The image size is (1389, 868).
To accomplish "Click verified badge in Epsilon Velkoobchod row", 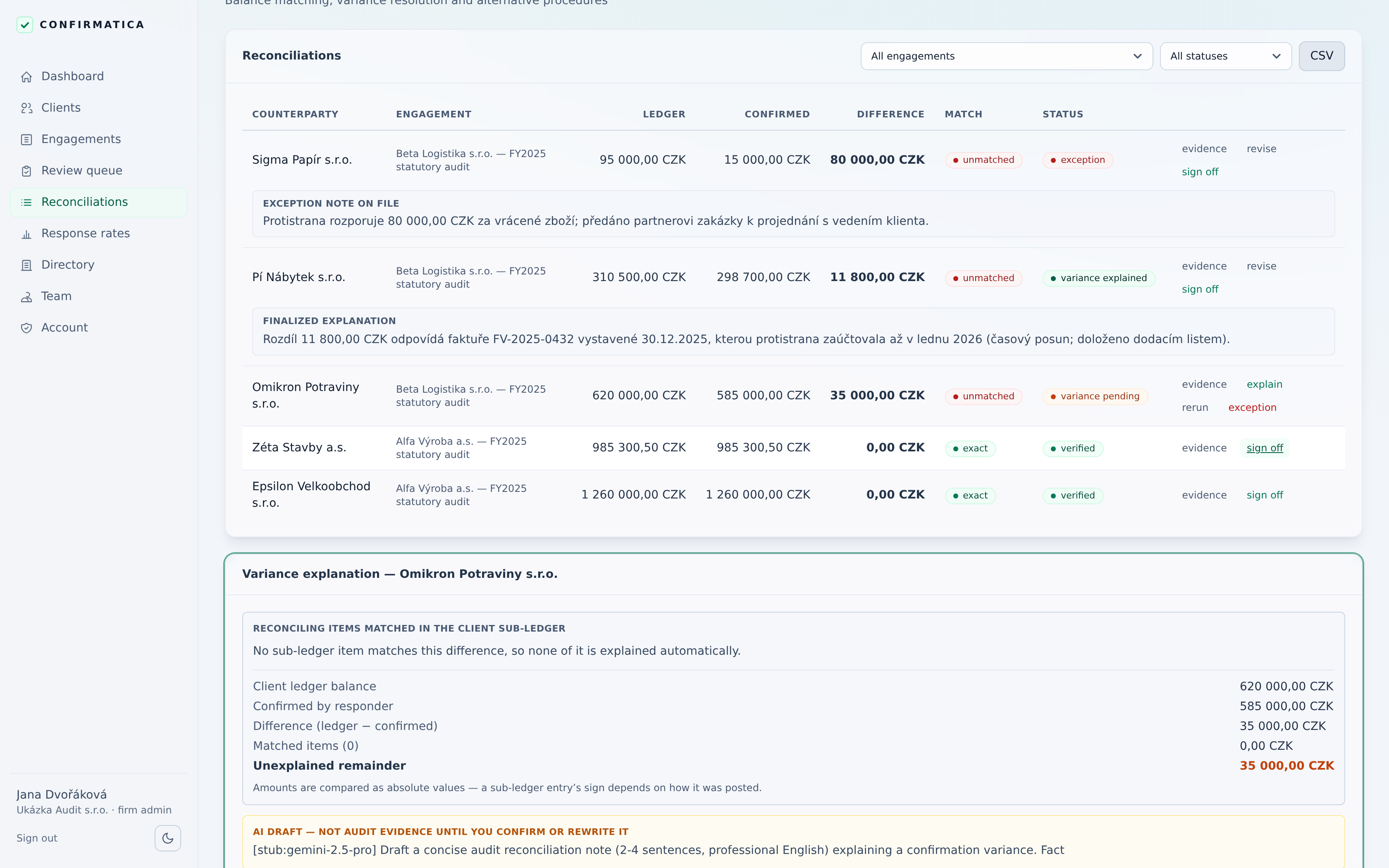I will click(x=1073, y=496).
